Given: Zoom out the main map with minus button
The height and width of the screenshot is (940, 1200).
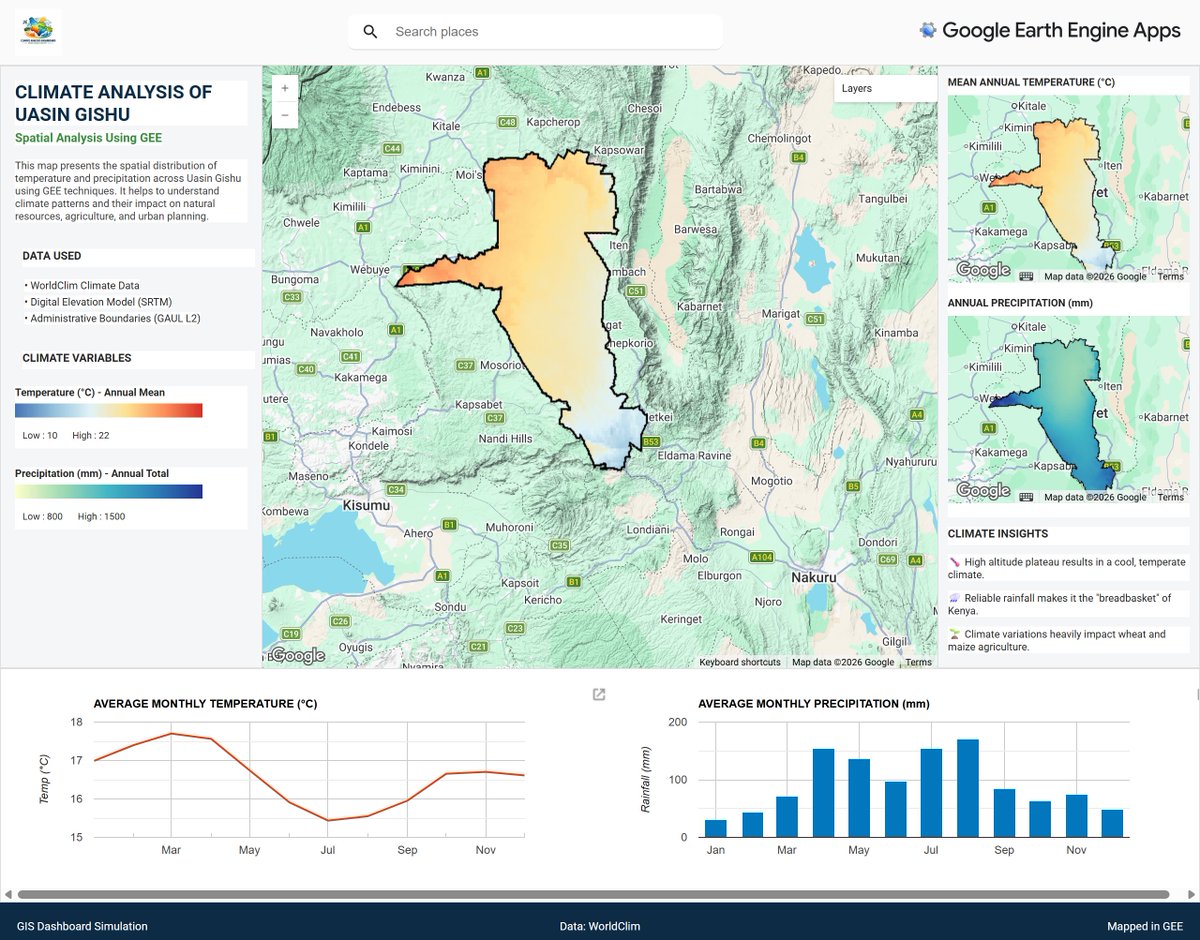Looking at the screenshot, I should coord(284,115).
